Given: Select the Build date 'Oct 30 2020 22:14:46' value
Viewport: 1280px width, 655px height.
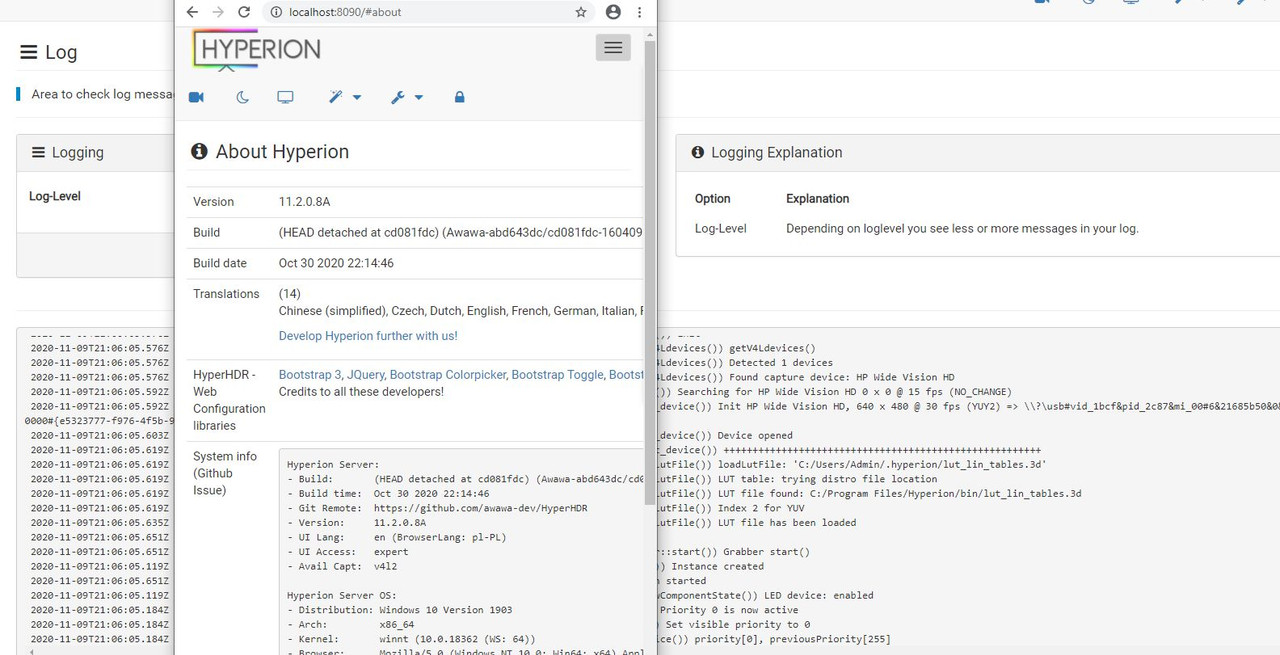Looking at the screenshot, I should coord(336,263).
